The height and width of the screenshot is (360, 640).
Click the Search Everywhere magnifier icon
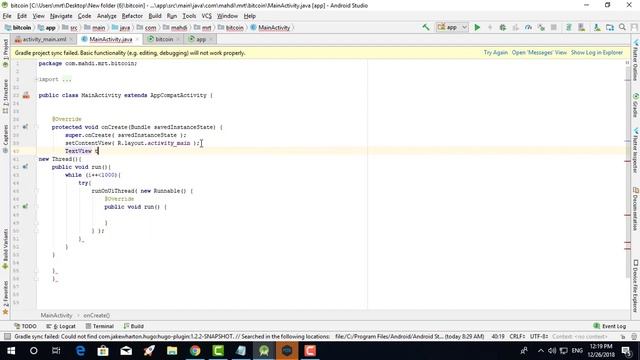622,27
